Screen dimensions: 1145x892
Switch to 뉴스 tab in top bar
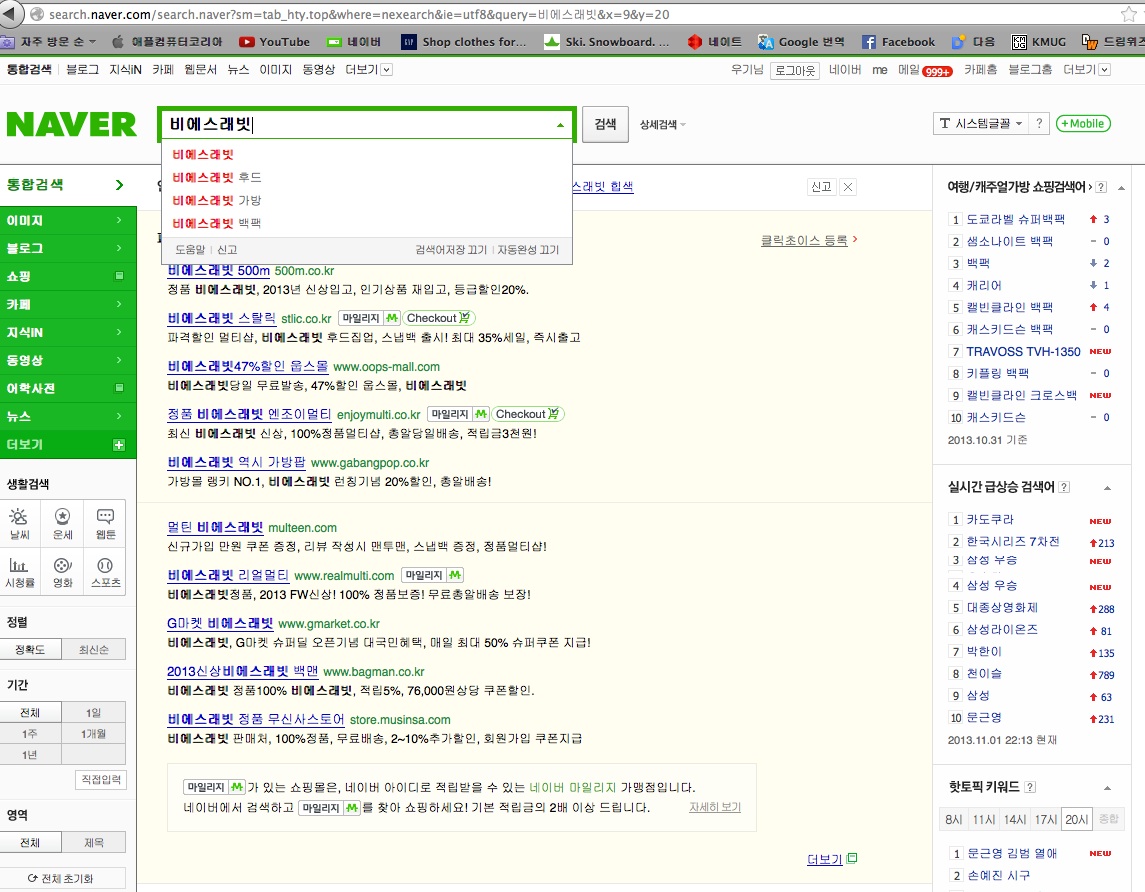click(238, 69)
